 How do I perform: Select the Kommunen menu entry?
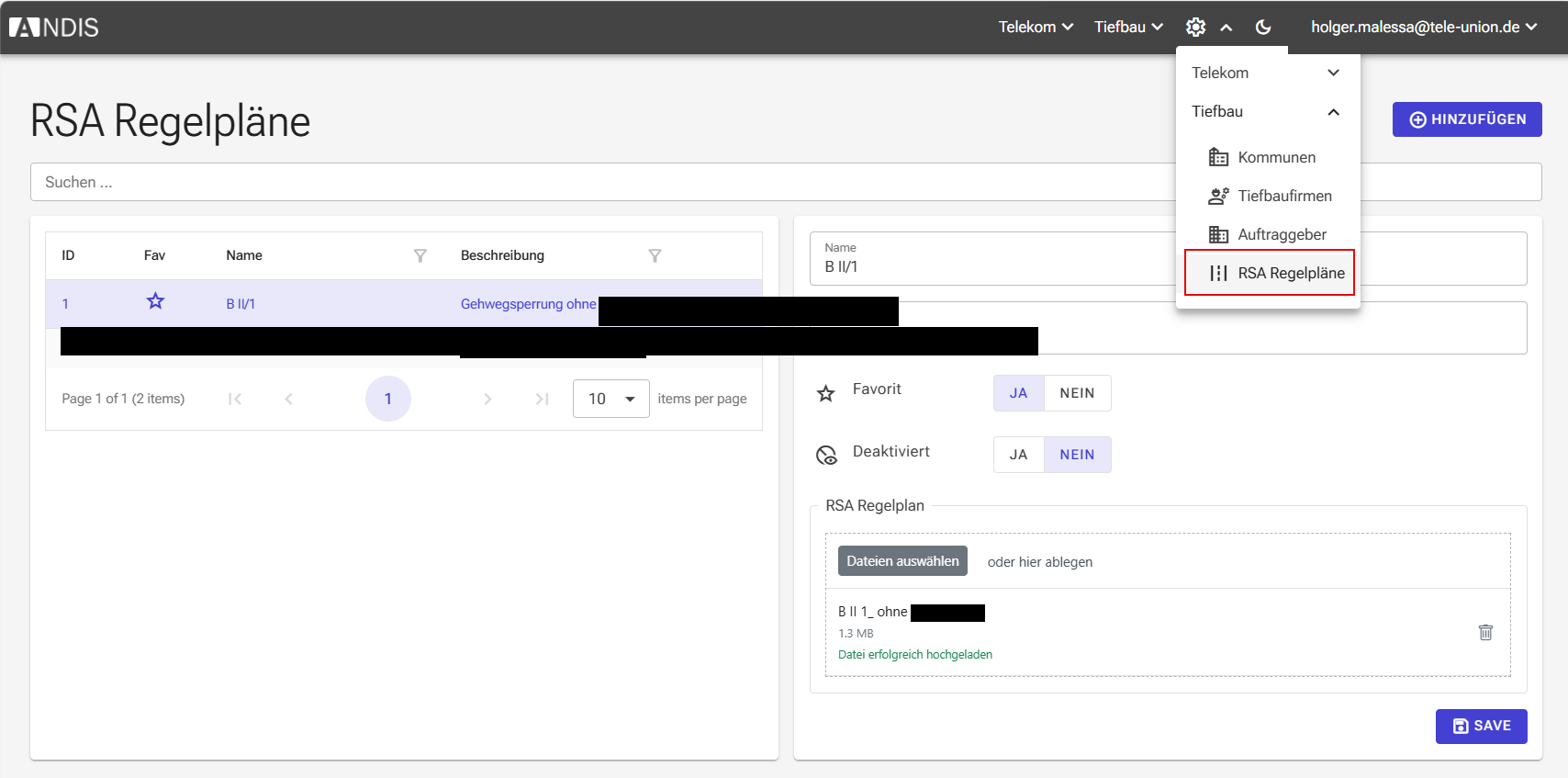(x=1268, y=157)
